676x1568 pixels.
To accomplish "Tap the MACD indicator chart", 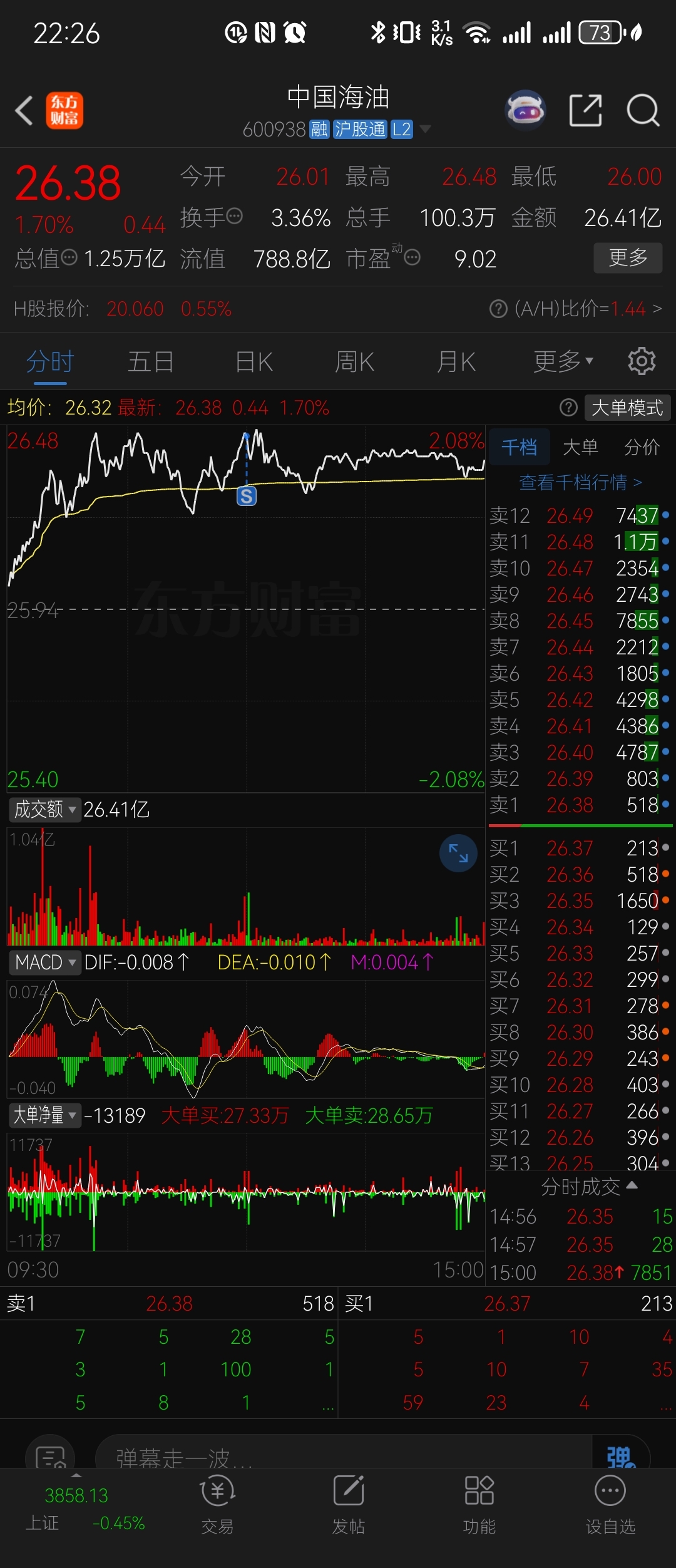I will click(x=246, y=1039).
